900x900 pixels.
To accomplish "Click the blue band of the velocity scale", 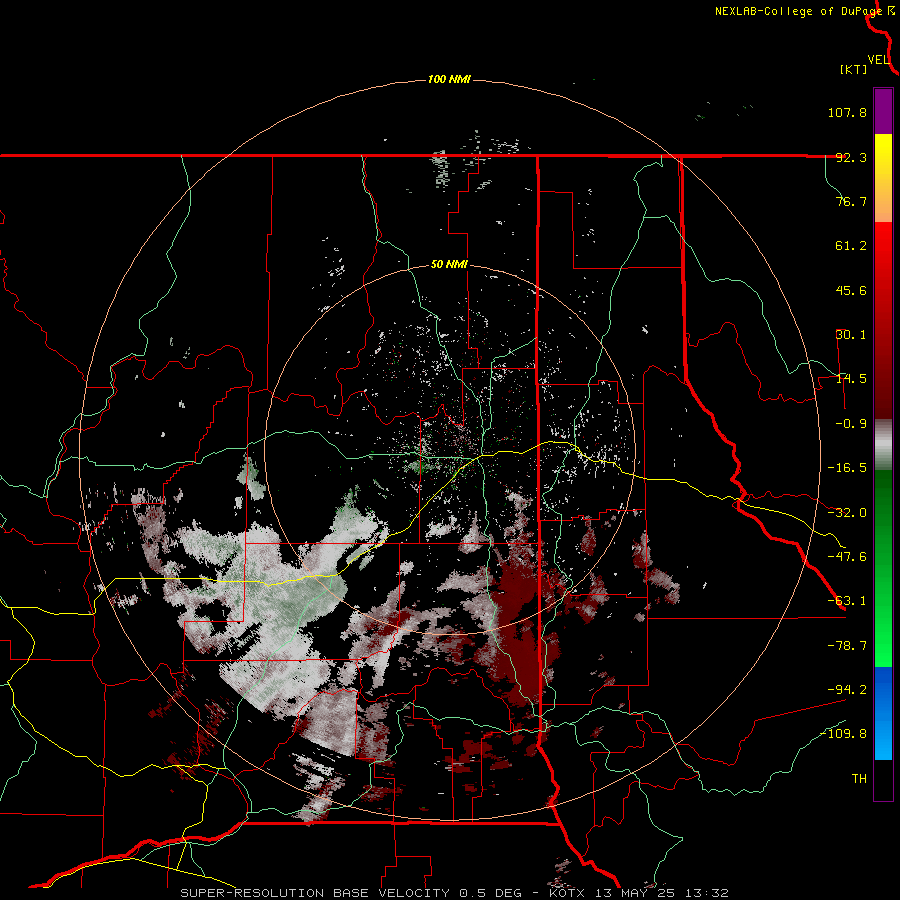I will [x=883, y=713].
